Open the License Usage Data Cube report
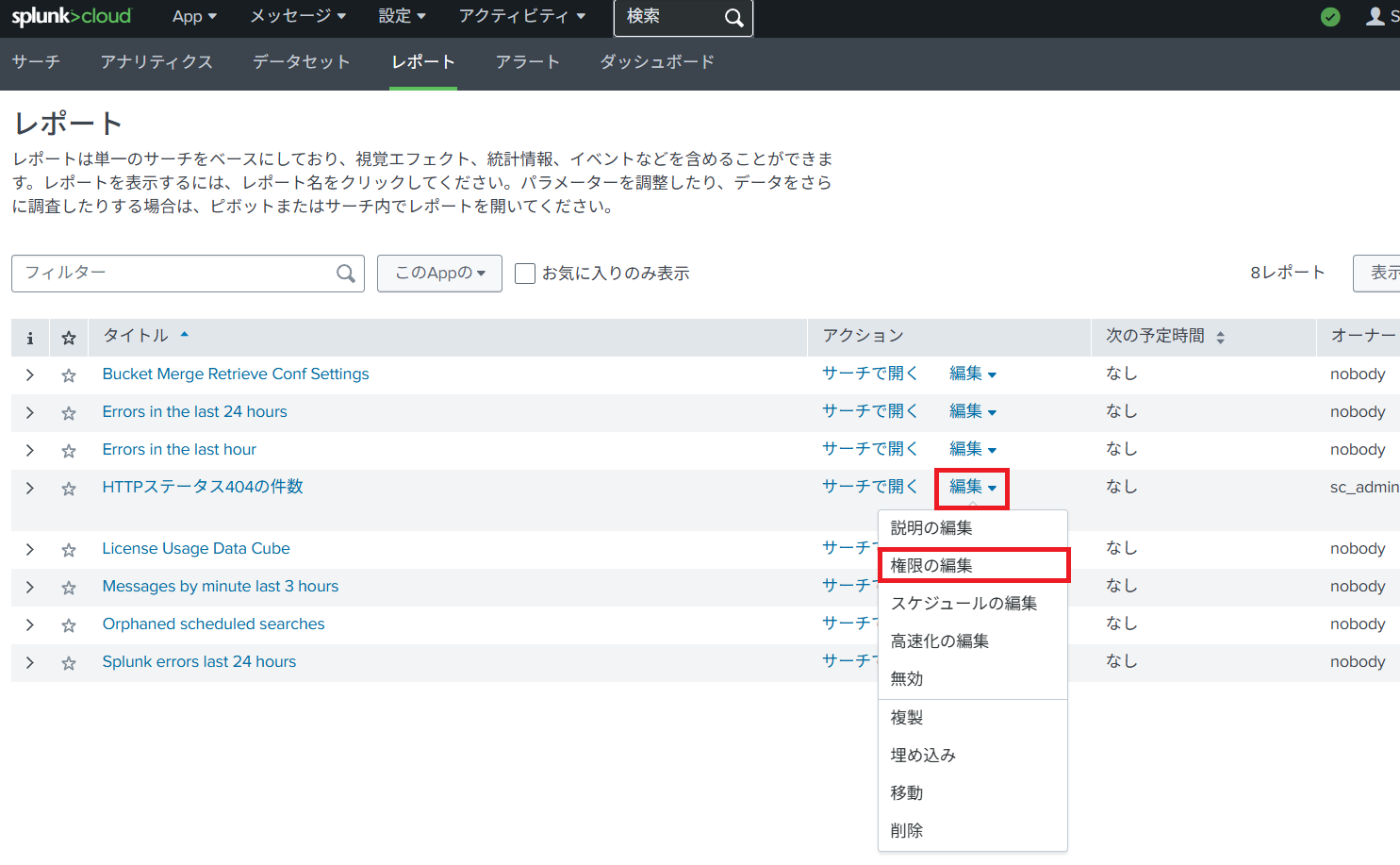 tap(196, 549)
